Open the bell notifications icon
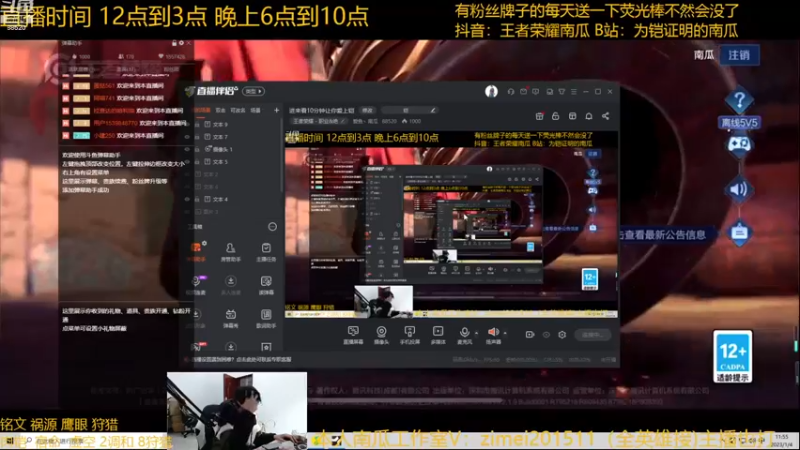The image size is (800, 450). click(589, 116)
